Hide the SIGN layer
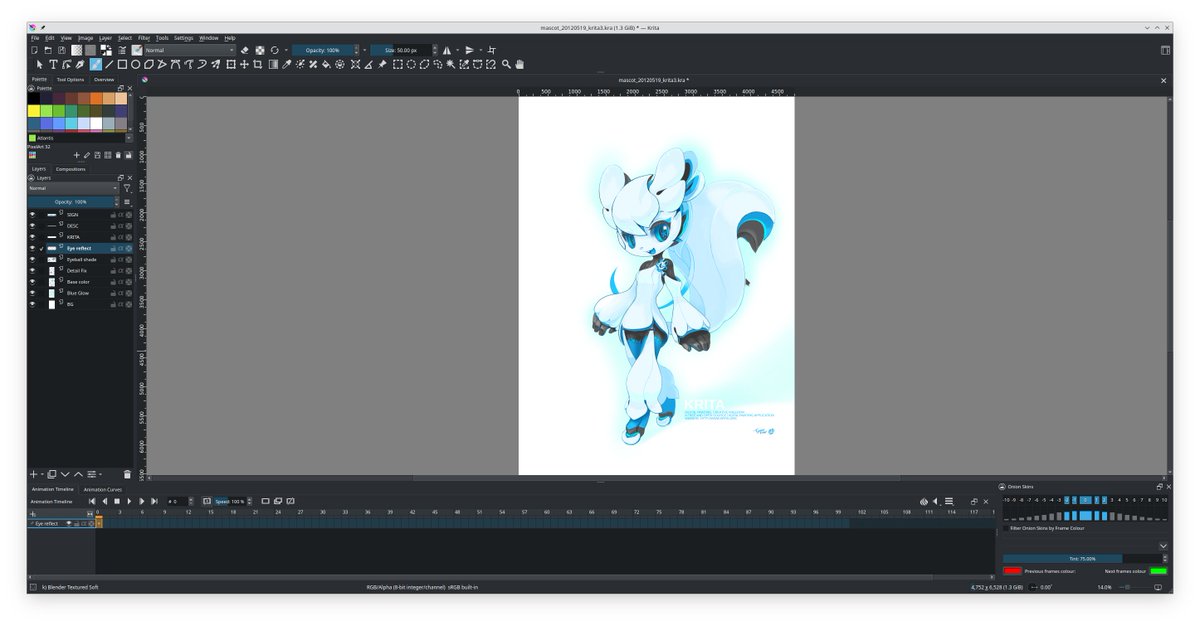 coord(31,214)
